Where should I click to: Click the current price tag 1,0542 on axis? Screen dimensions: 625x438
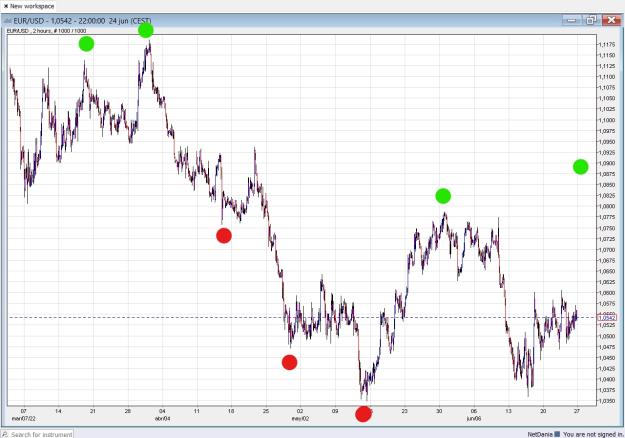607,318
